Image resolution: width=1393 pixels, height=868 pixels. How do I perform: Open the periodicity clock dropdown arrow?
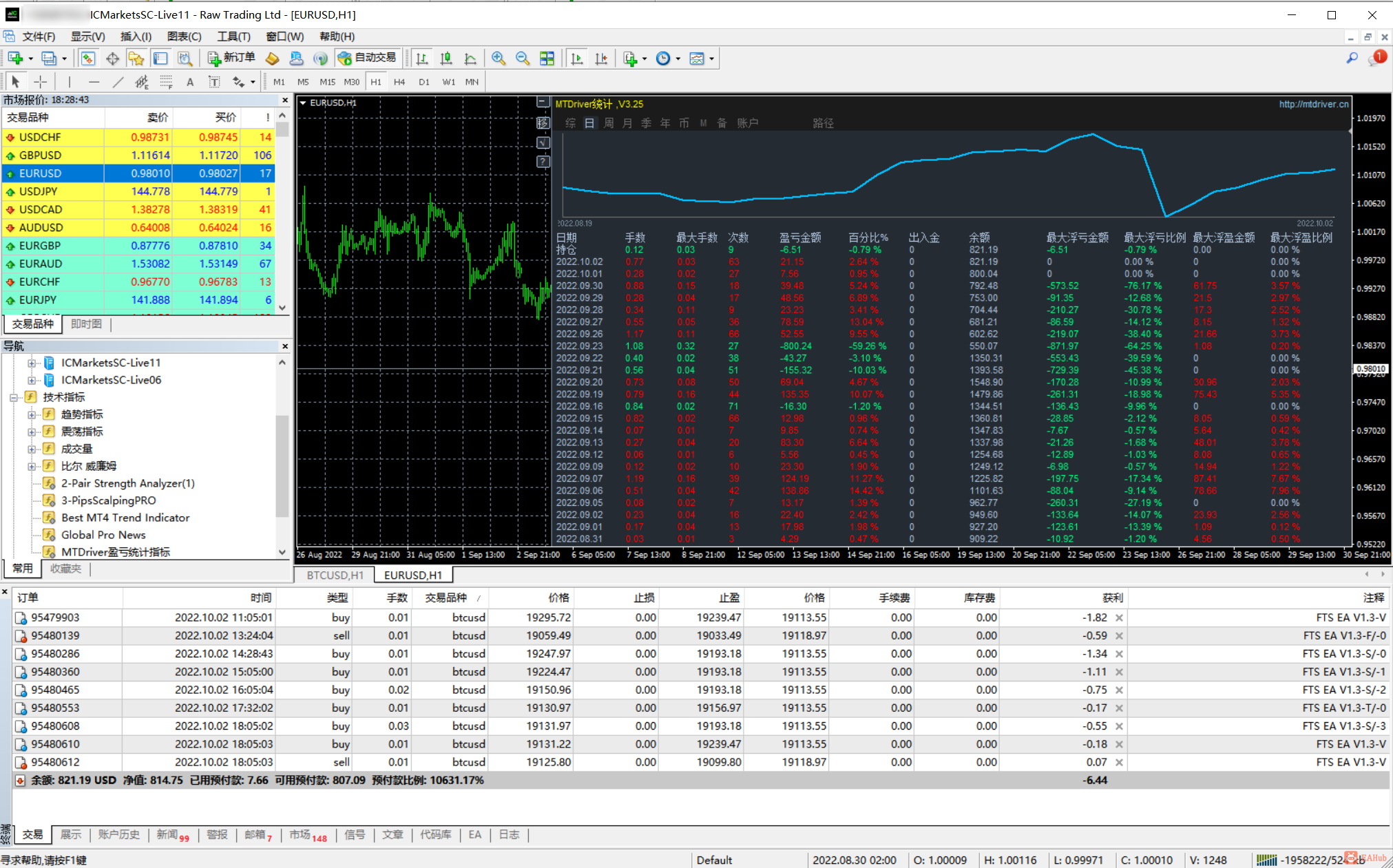click(678, 59)
